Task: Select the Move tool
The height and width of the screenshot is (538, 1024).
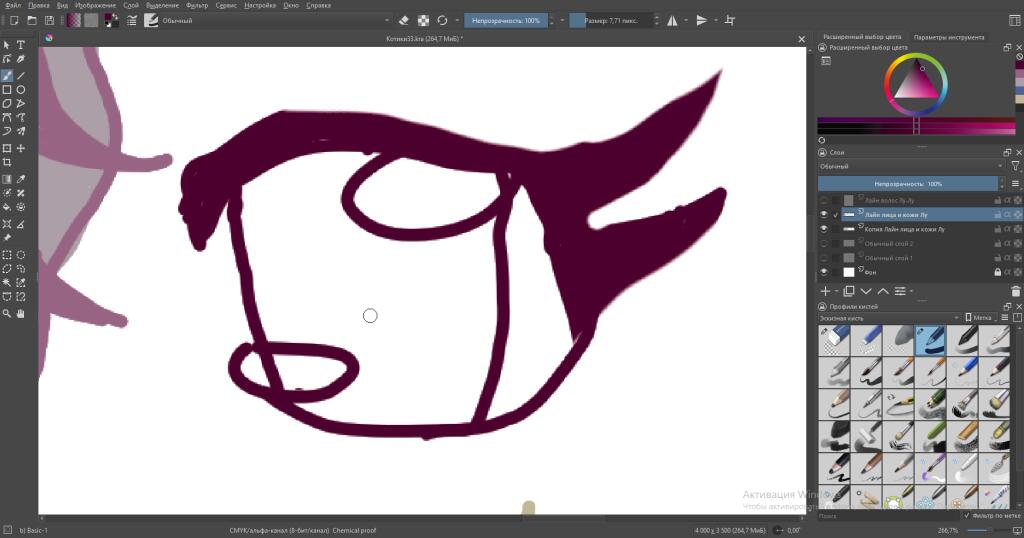Action: pyautogui.click(x=21, y=148)
